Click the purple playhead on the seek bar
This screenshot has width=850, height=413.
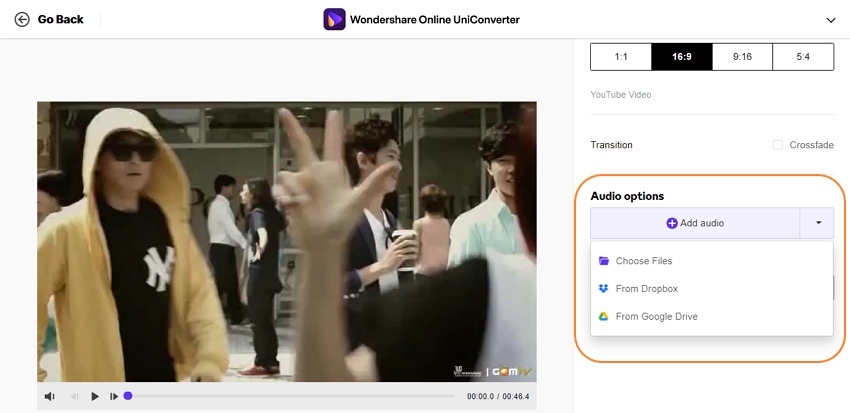pos(128,396)
